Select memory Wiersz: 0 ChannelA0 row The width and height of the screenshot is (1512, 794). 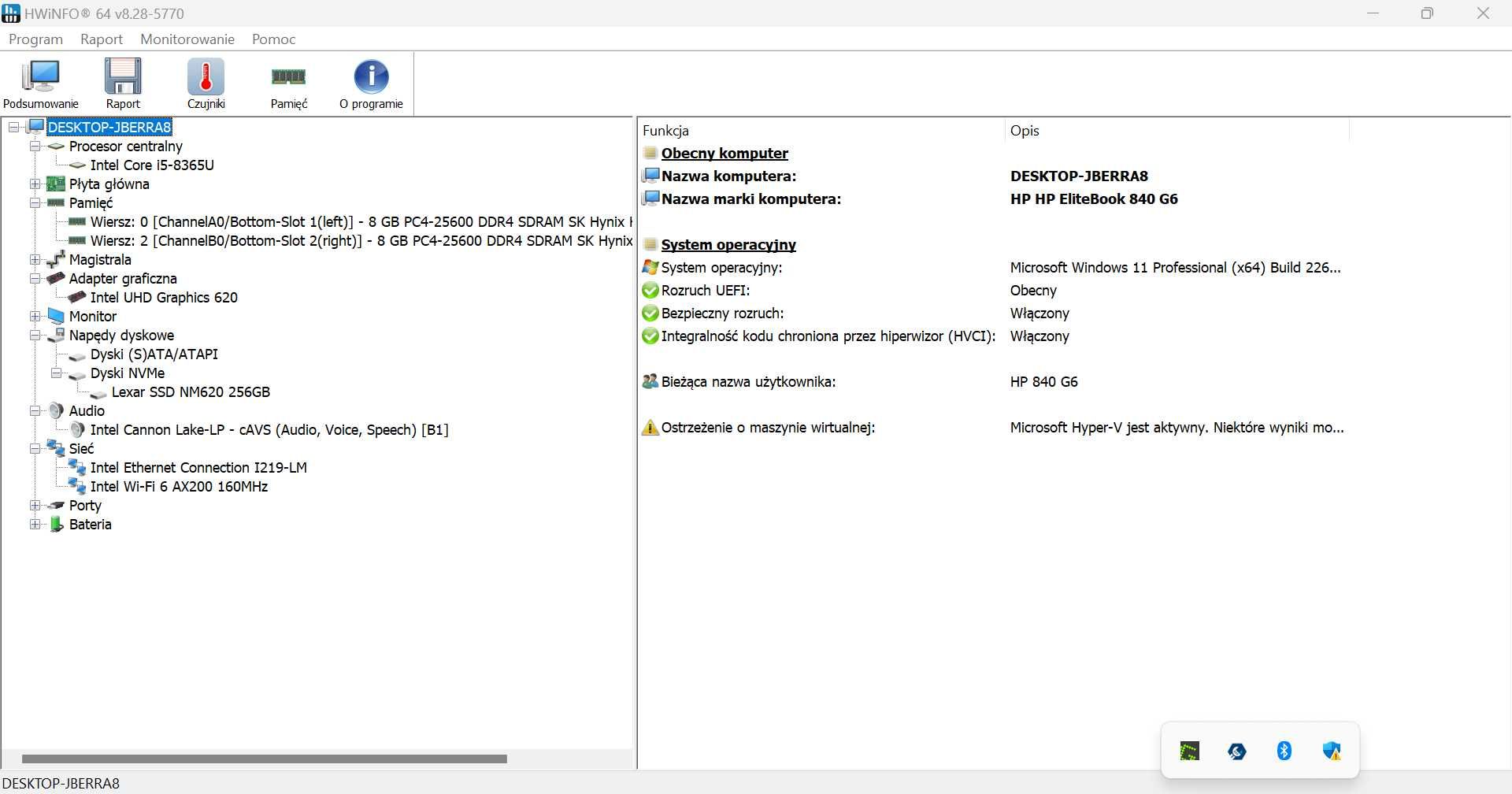pyautogui.click(x=361, y=221)
